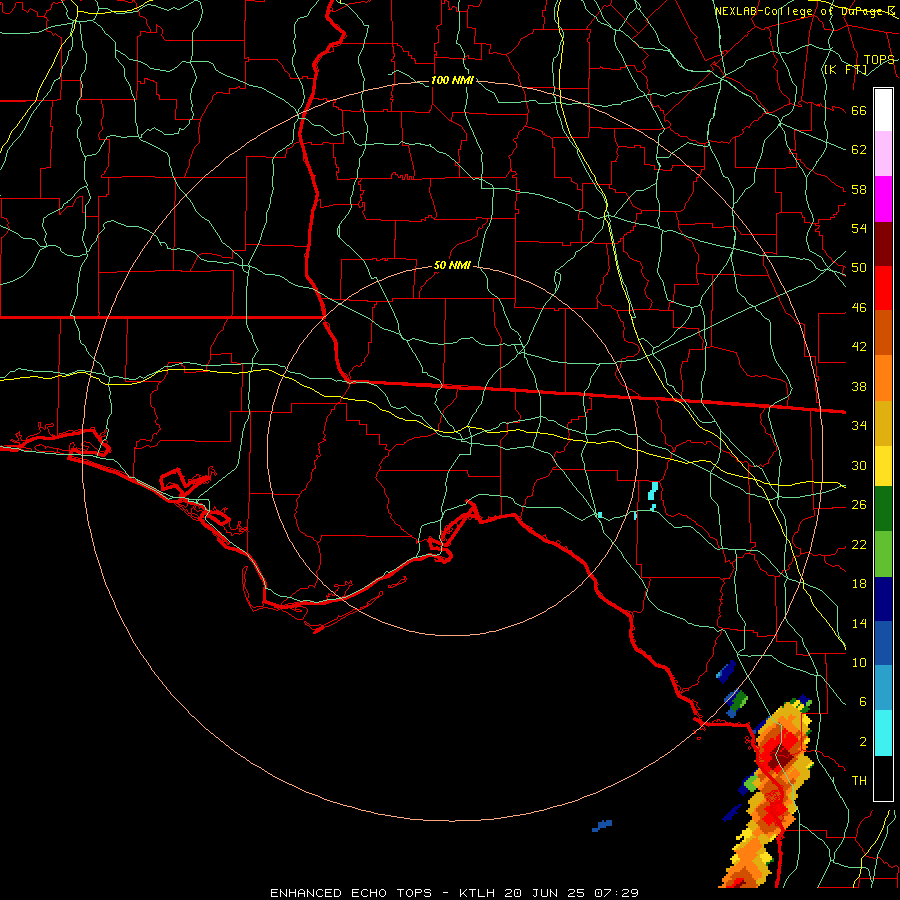Click the '34' legend value
Viewport: 900px width, 900px height.
(859, 426)
